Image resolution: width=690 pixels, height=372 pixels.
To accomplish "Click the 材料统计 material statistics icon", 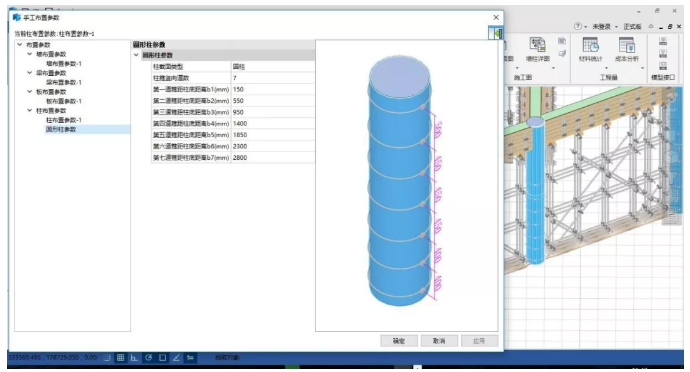I will coord(590,45).
